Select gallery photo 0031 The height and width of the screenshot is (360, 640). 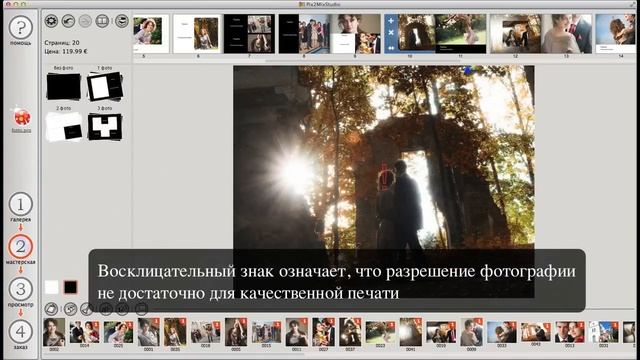(604, 332)
